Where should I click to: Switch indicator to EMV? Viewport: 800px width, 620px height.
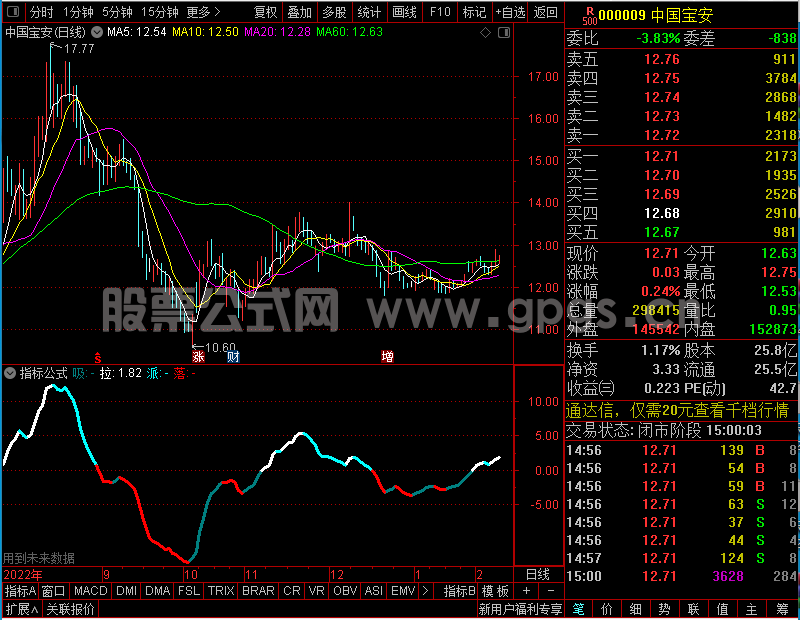click(403, 591)
